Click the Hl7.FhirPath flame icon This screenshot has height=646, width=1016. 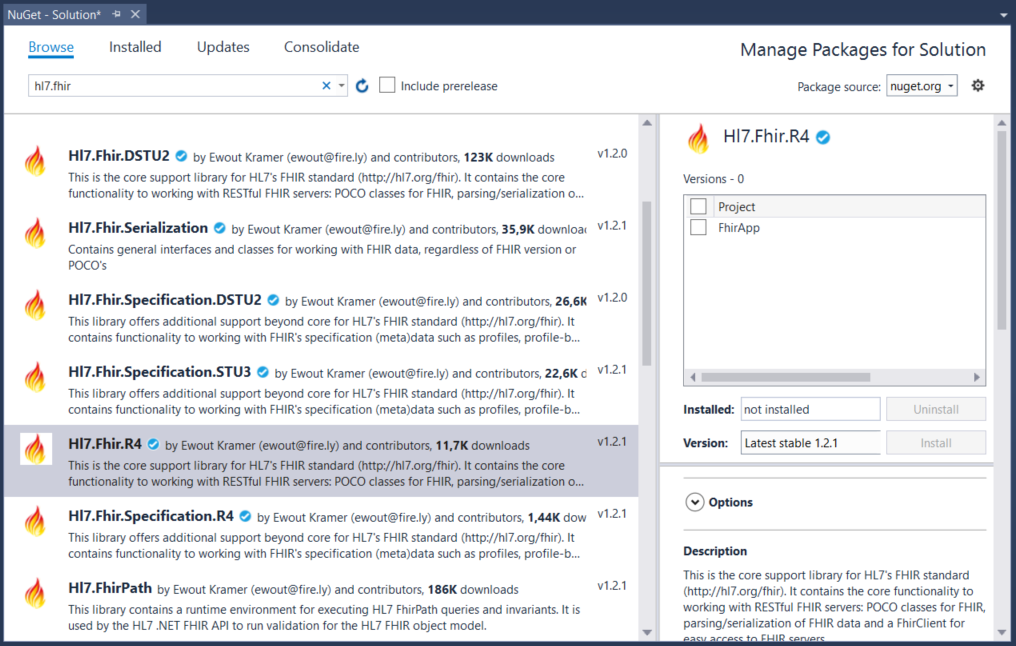36,593
